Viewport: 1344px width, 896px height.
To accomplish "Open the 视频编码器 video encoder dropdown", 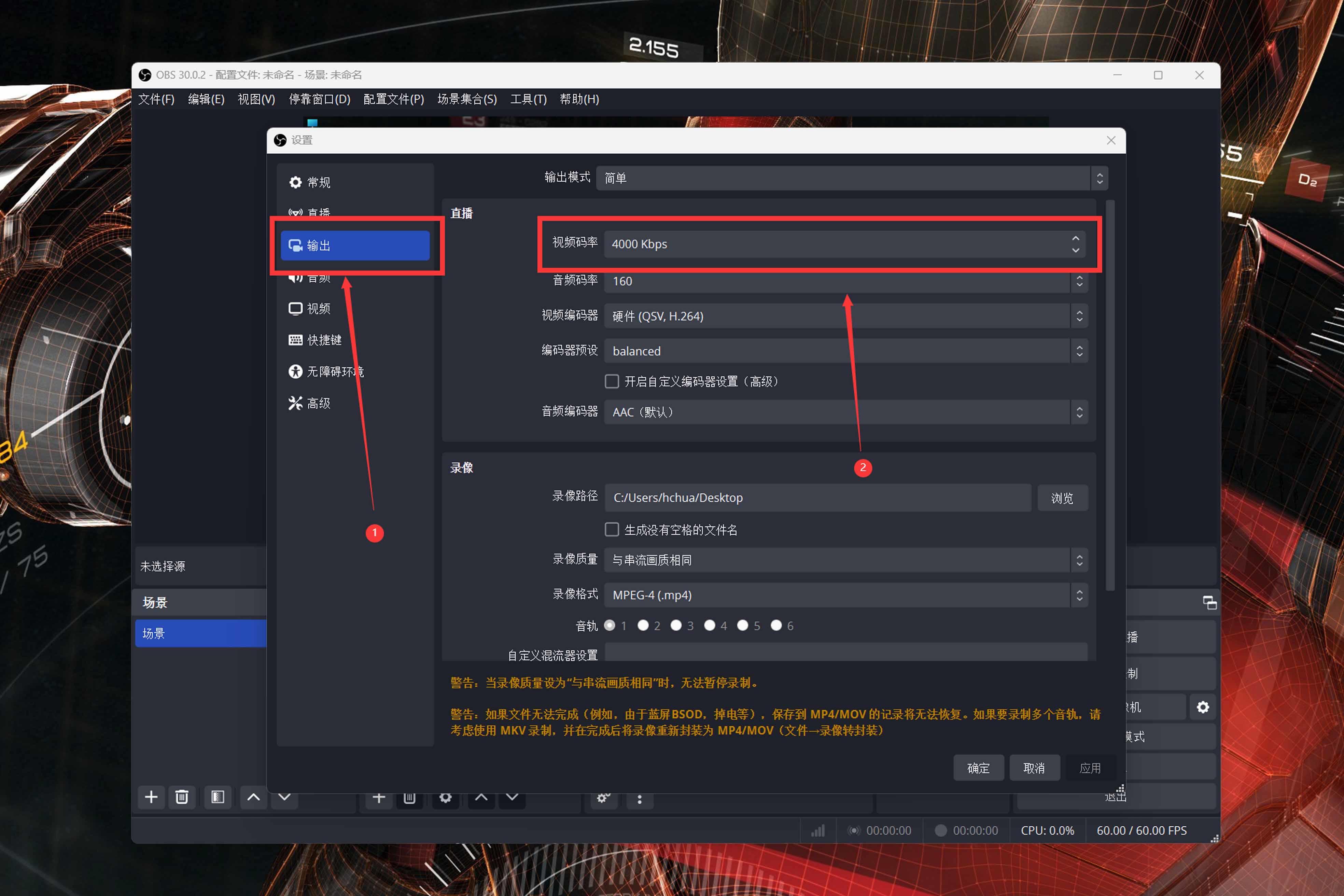I will pos(846,316).
